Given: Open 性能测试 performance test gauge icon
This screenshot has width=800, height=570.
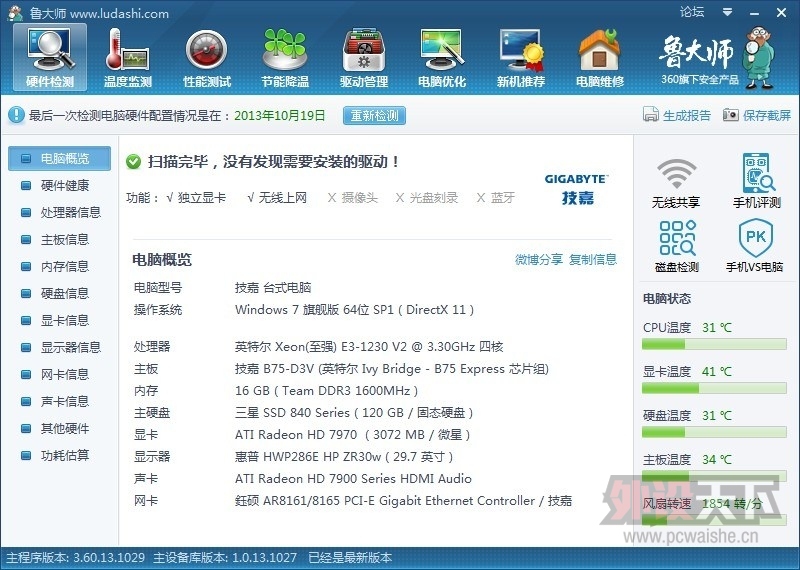Looking at the screenshot, I should point(207,57).
